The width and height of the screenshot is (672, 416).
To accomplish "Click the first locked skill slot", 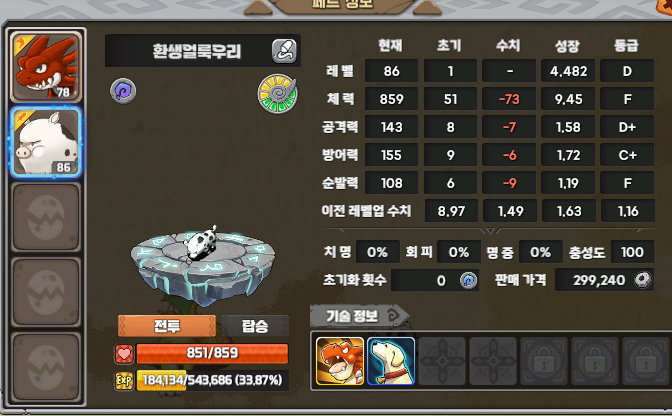I will click(x=544, y=361).
